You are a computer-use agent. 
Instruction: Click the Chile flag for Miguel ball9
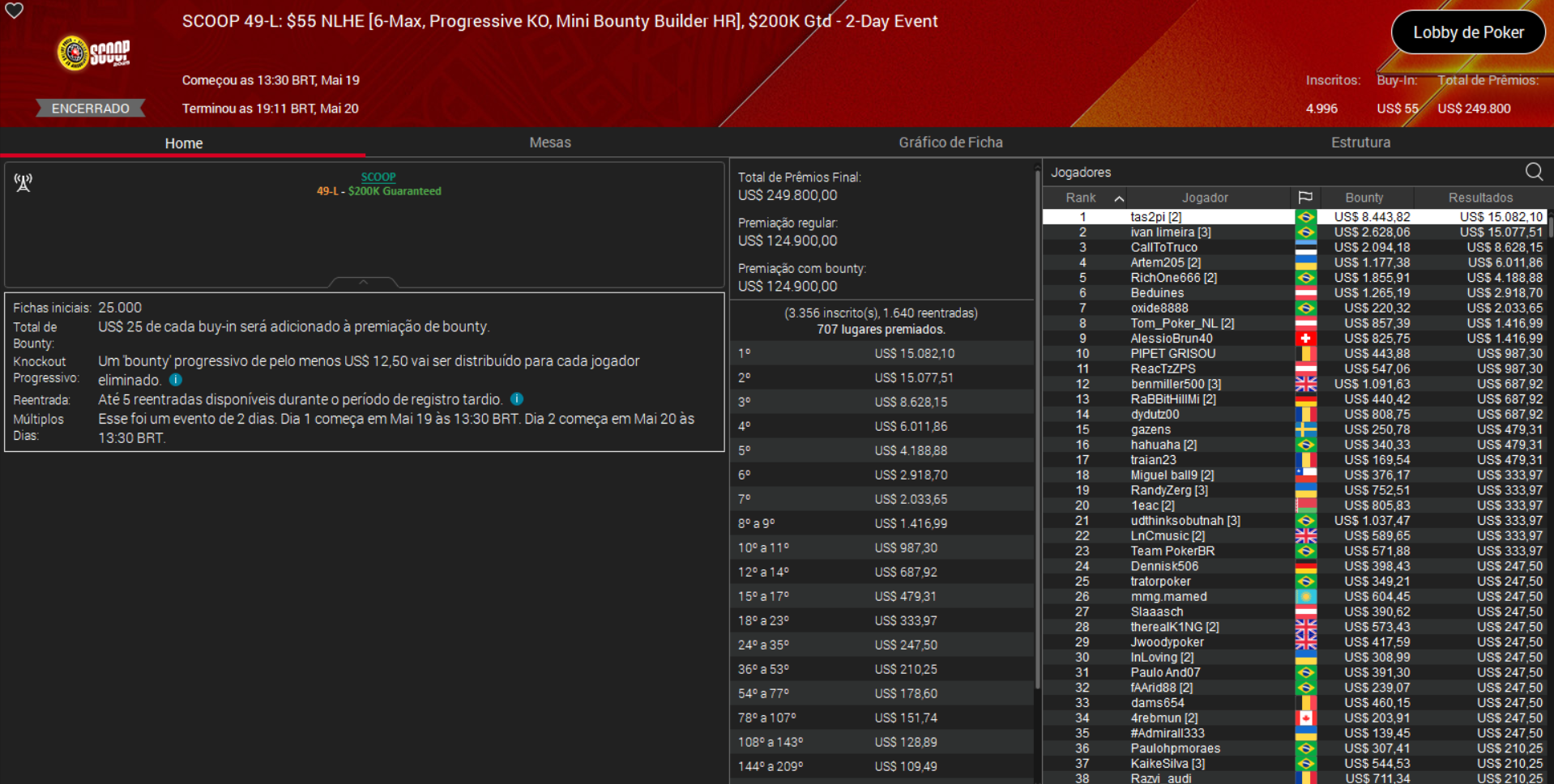[1305, 475]
